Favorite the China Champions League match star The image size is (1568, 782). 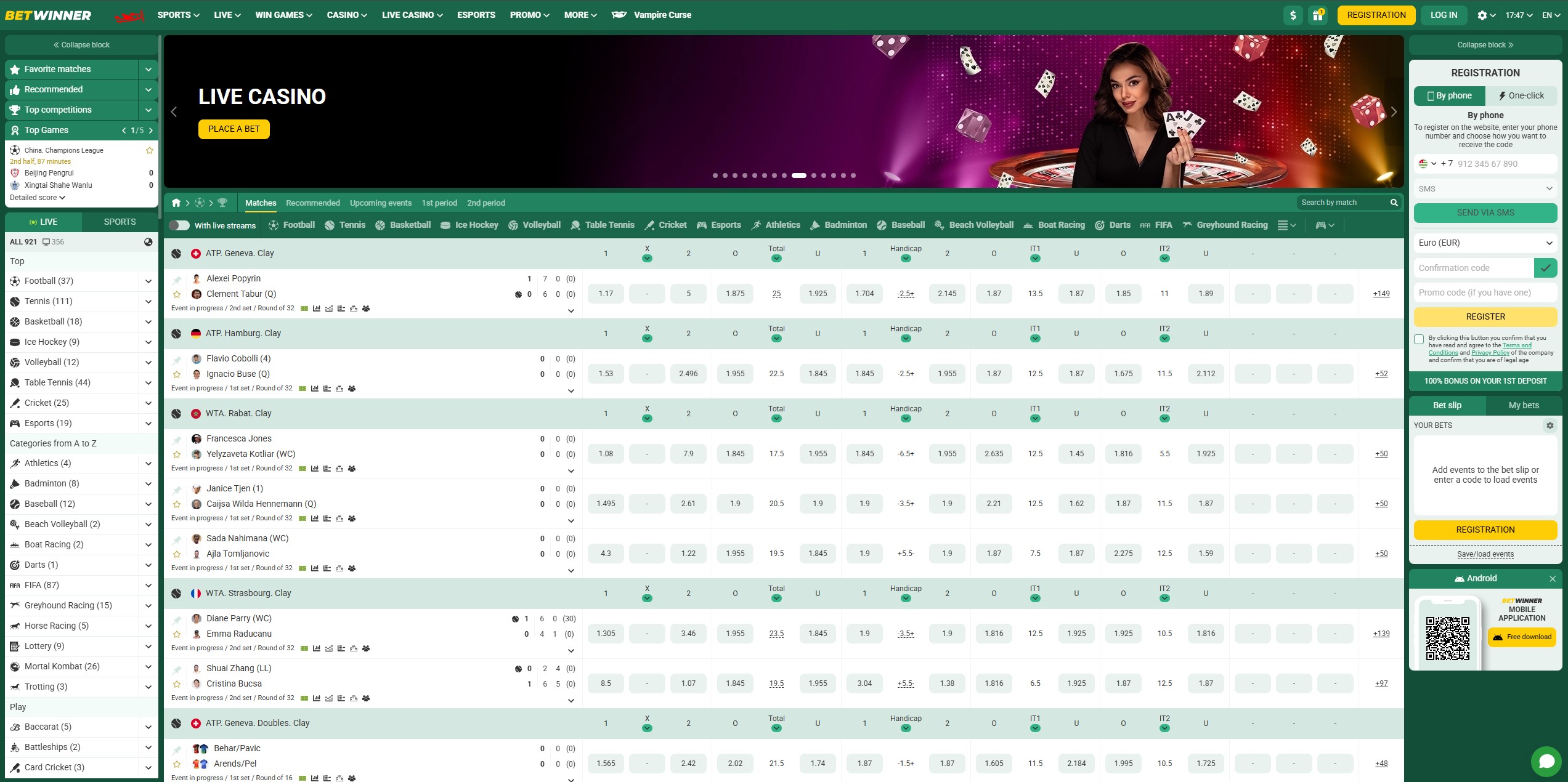pos(149,150)
